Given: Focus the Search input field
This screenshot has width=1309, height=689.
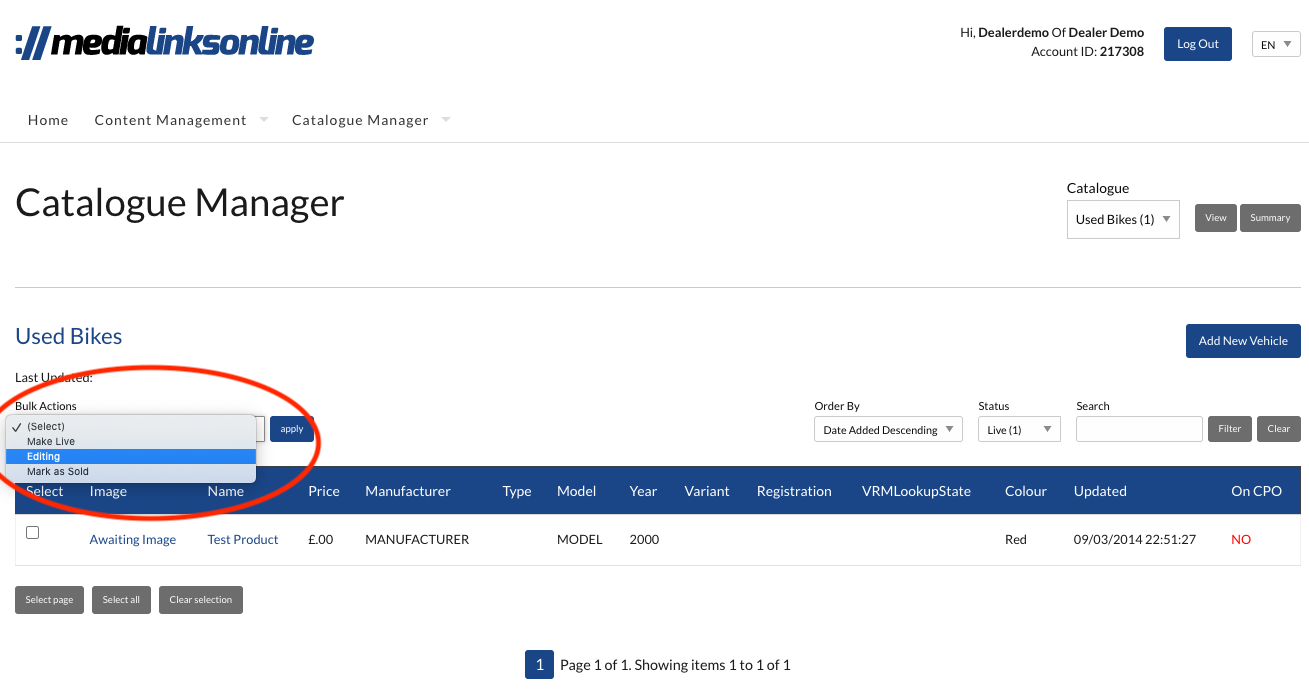Looking at the screenshot, I should 1139,429.
